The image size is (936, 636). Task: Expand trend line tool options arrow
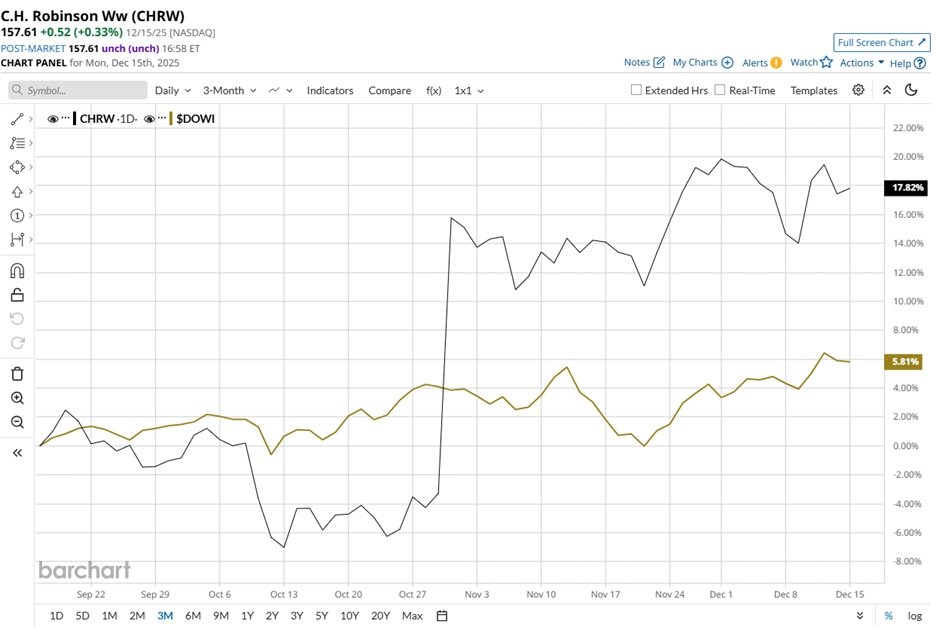[30, 119]
